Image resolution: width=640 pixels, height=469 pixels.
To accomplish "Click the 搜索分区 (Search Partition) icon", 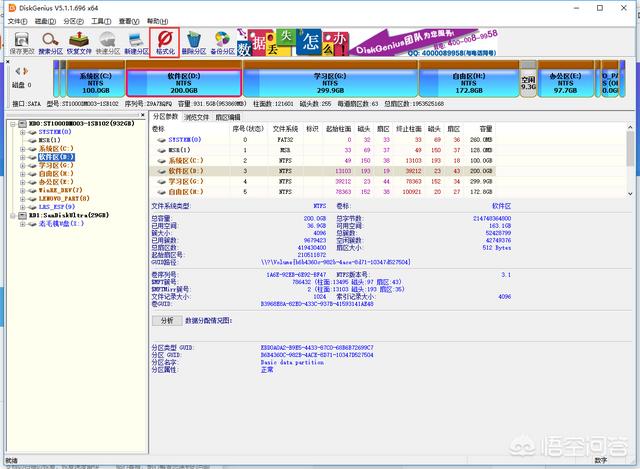I will (50, 40).
